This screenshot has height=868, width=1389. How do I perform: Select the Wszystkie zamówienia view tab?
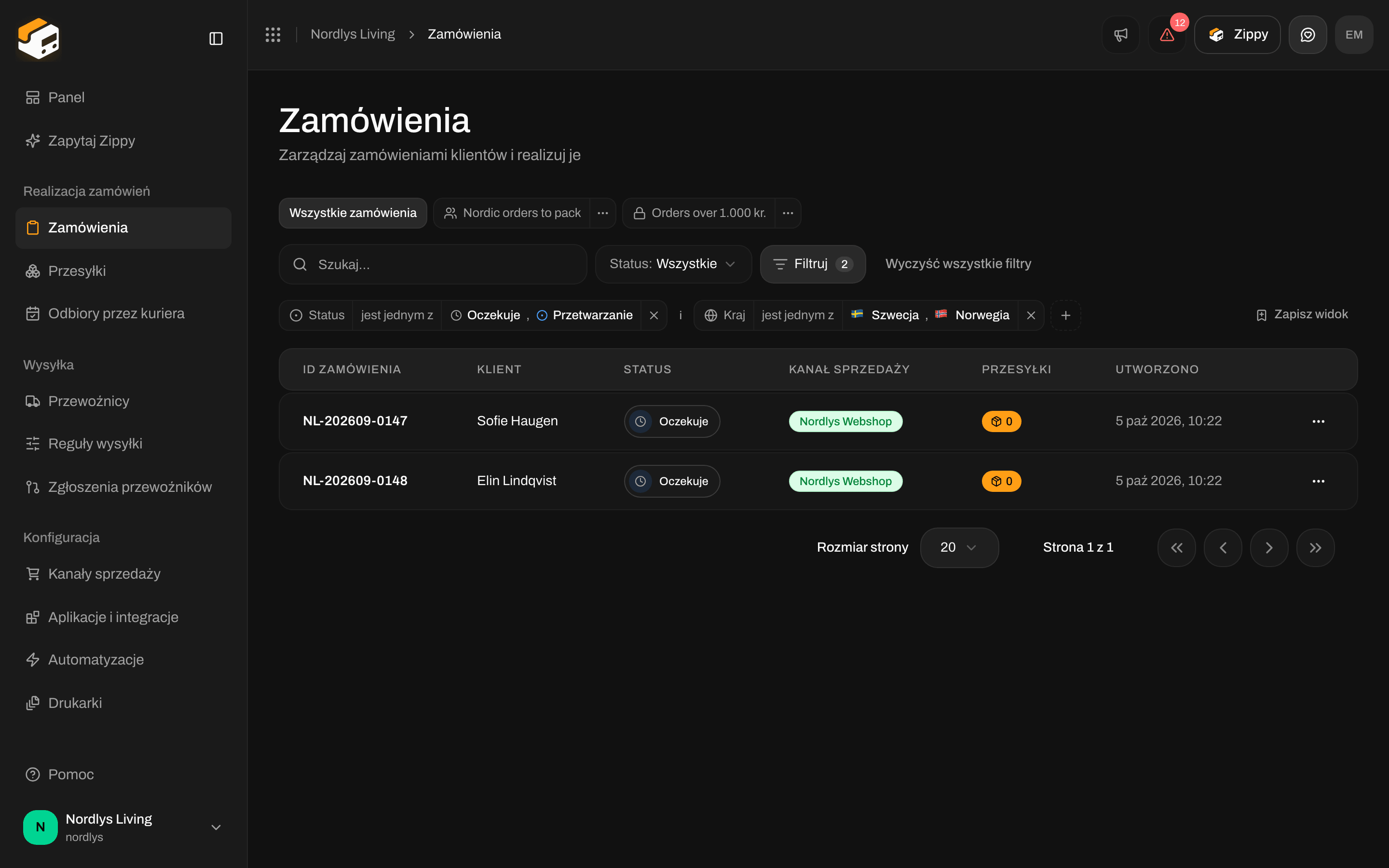tap(353, 213)
